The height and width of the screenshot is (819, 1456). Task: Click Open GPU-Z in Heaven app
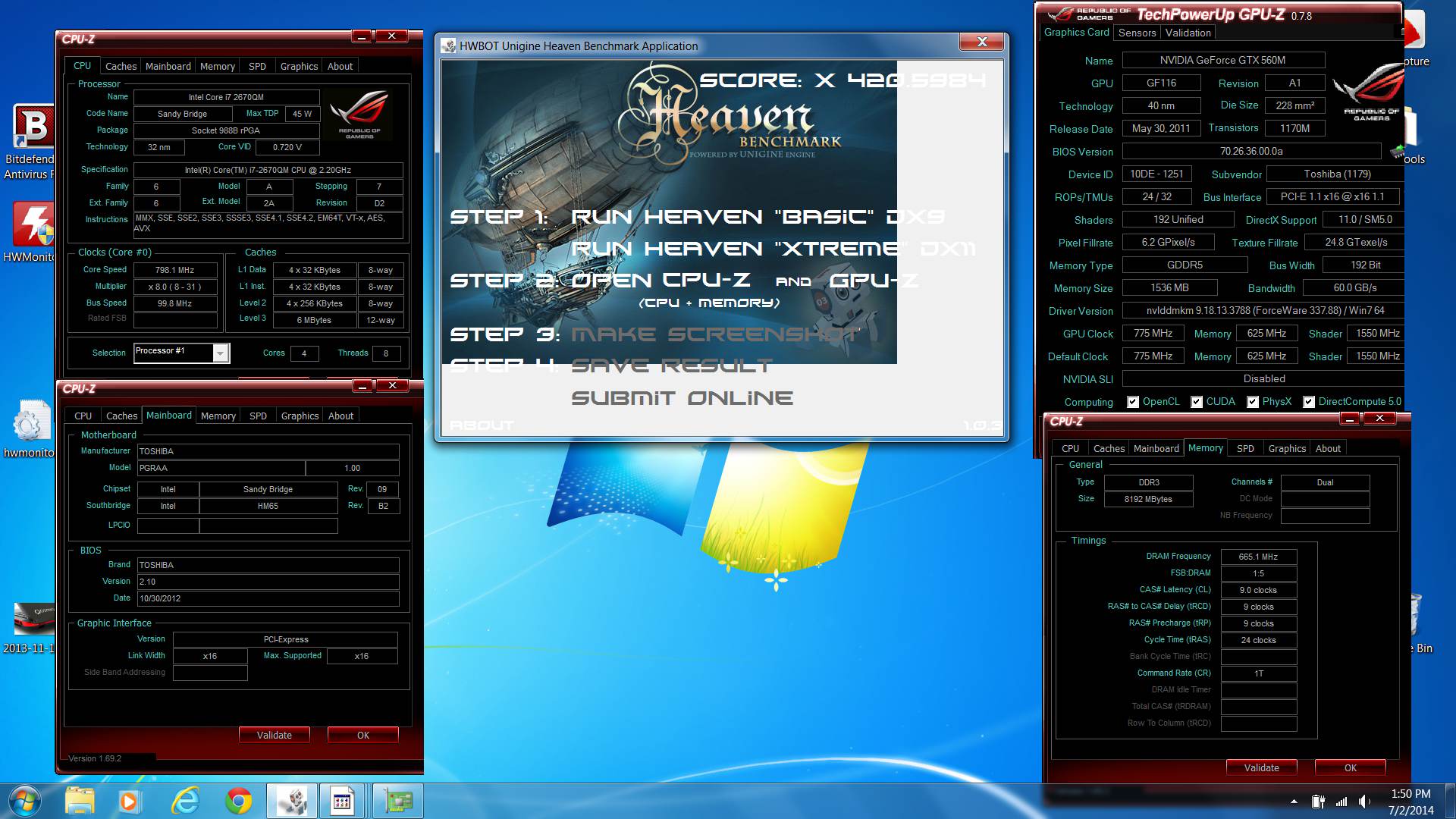click(x=874, y=281)
